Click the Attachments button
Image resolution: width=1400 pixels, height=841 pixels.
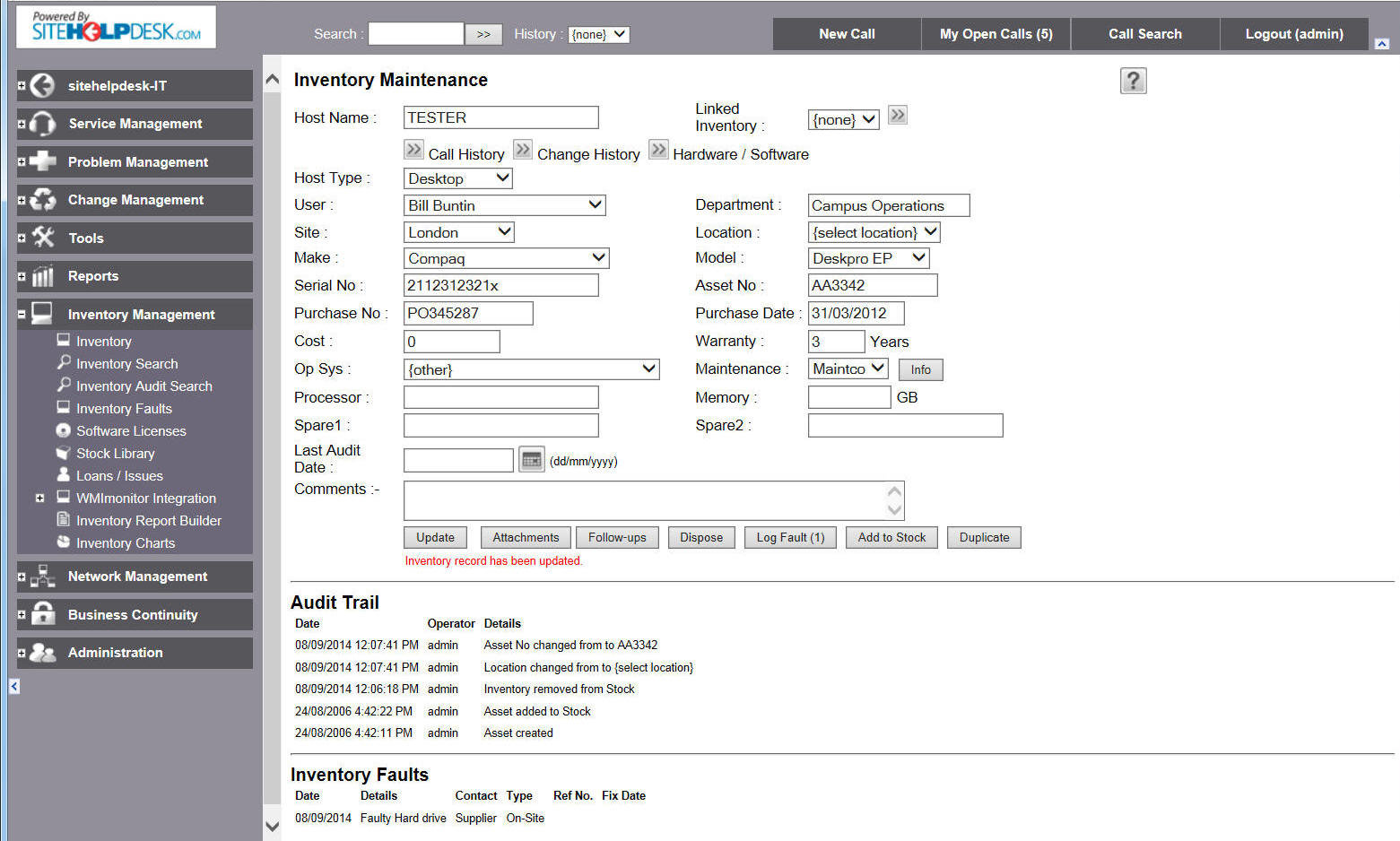coord(526,538)
